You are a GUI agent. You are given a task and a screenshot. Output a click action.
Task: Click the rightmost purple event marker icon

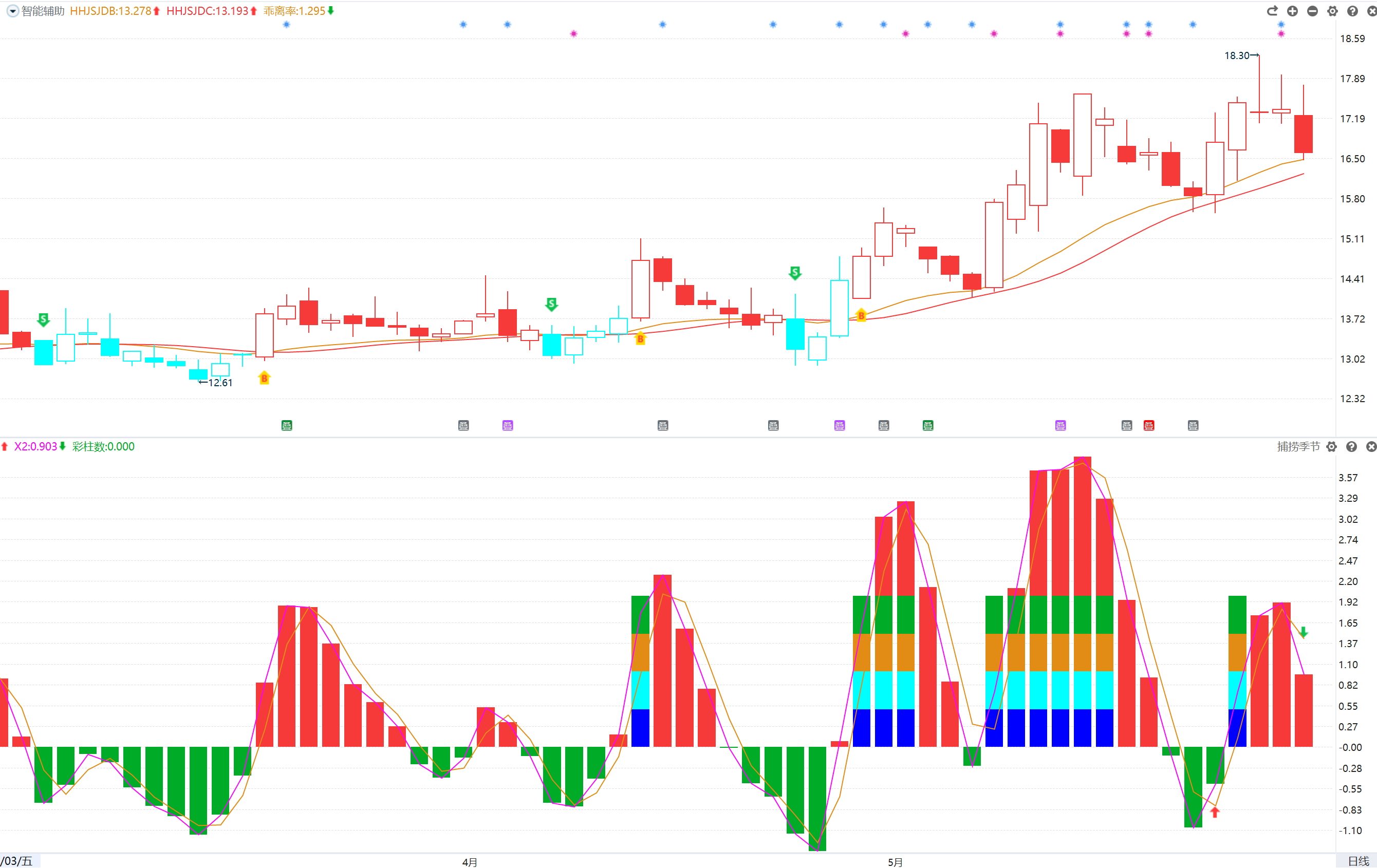(x=1061, y=425)
